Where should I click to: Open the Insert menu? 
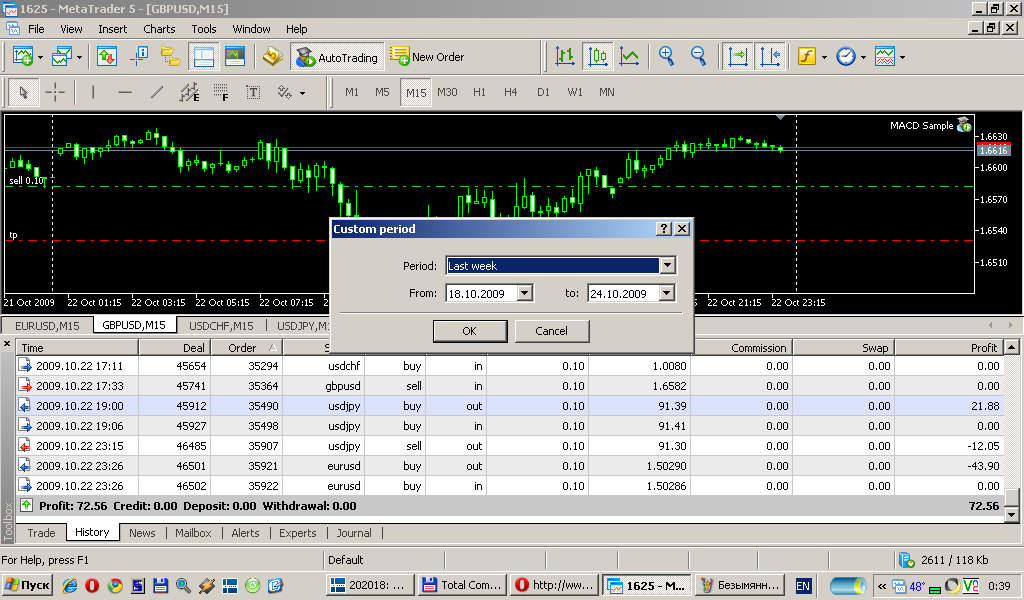point(112,29)
